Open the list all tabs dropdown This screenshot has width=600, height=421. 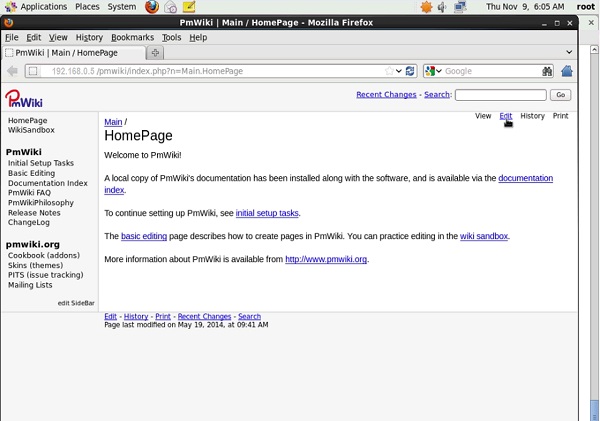coord(569,52)
